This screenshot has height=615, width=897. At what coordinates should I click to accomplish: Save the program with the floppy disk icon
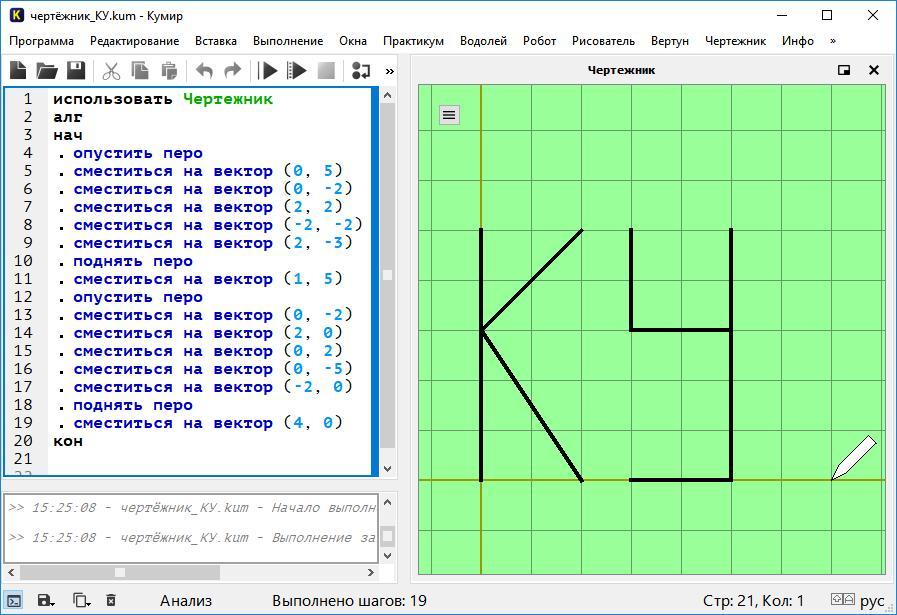coord(76,70)
